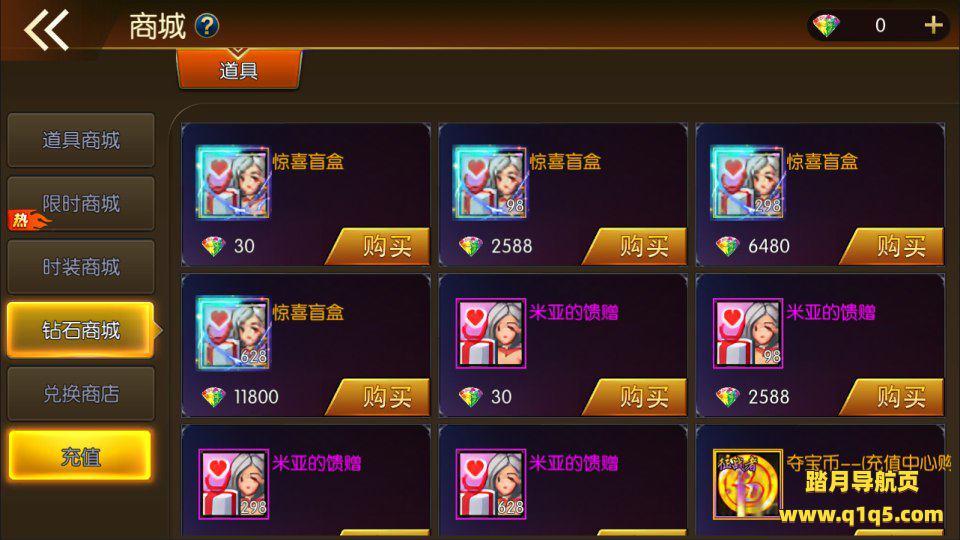Select the 米亚的馈赠 icon priced 30

tap(490, 333)
